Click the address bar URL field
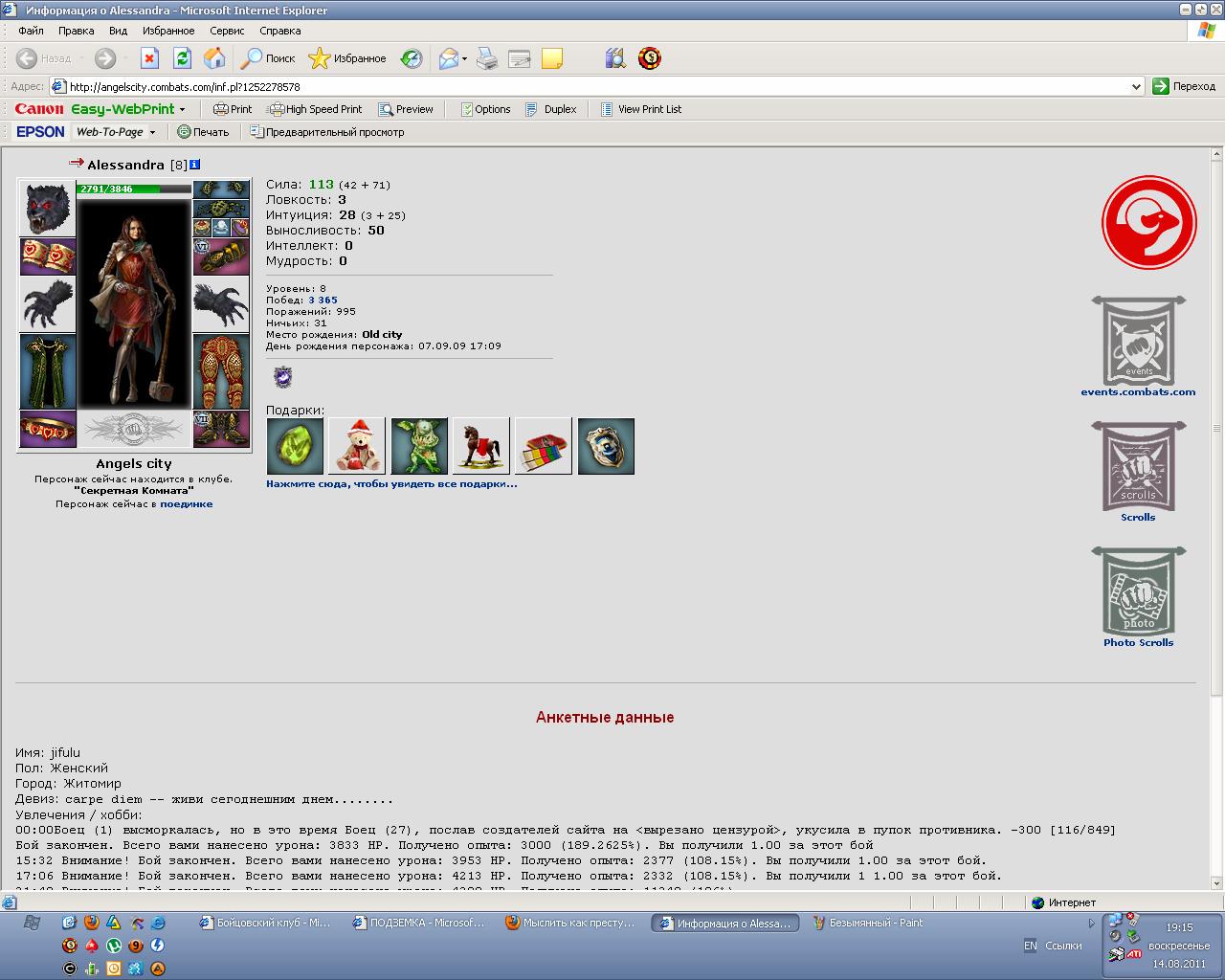 click(x=597, y=86)
